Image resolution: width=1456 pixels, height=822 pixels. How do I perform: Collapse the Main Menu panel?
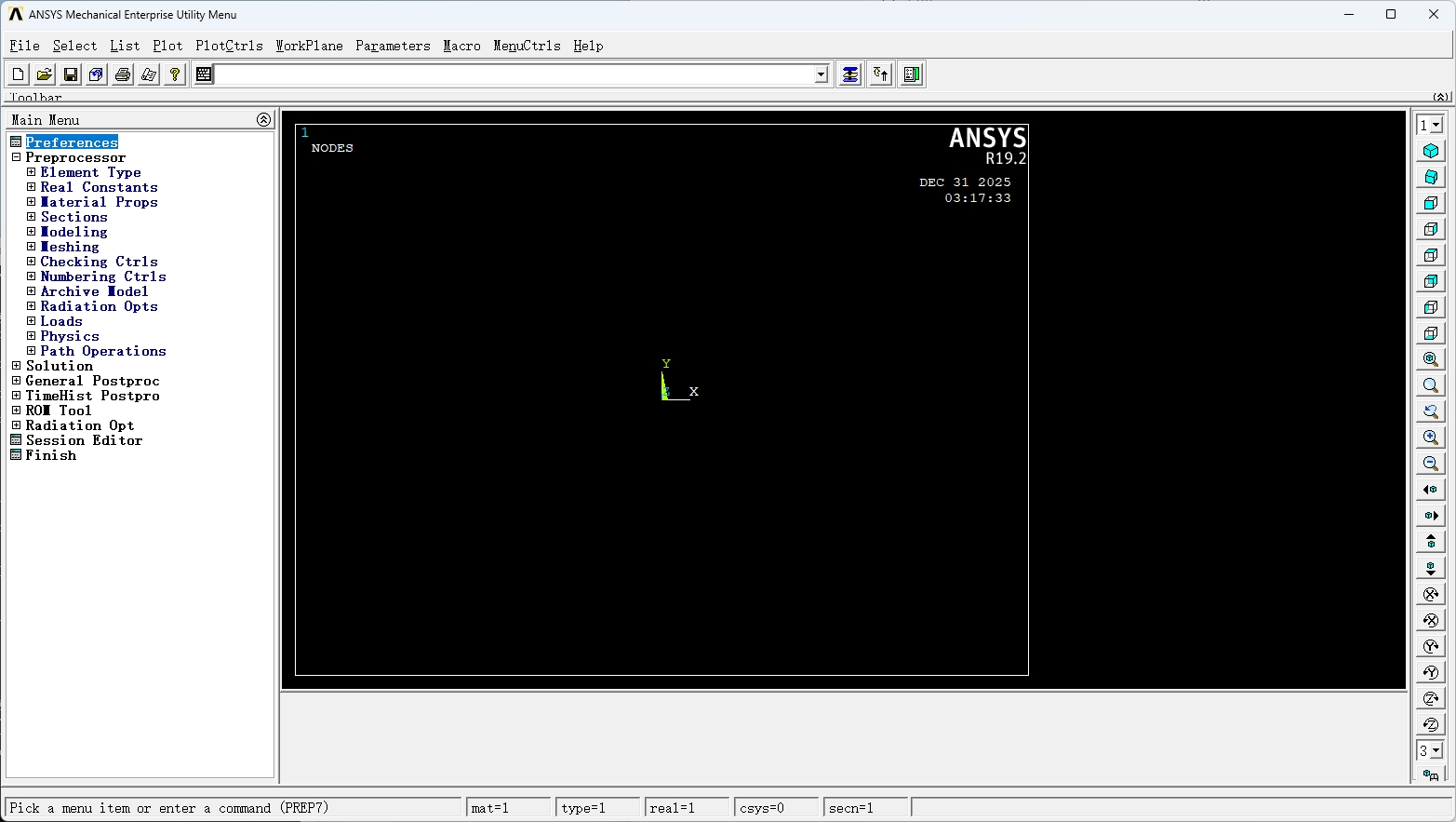pos(263,120)
